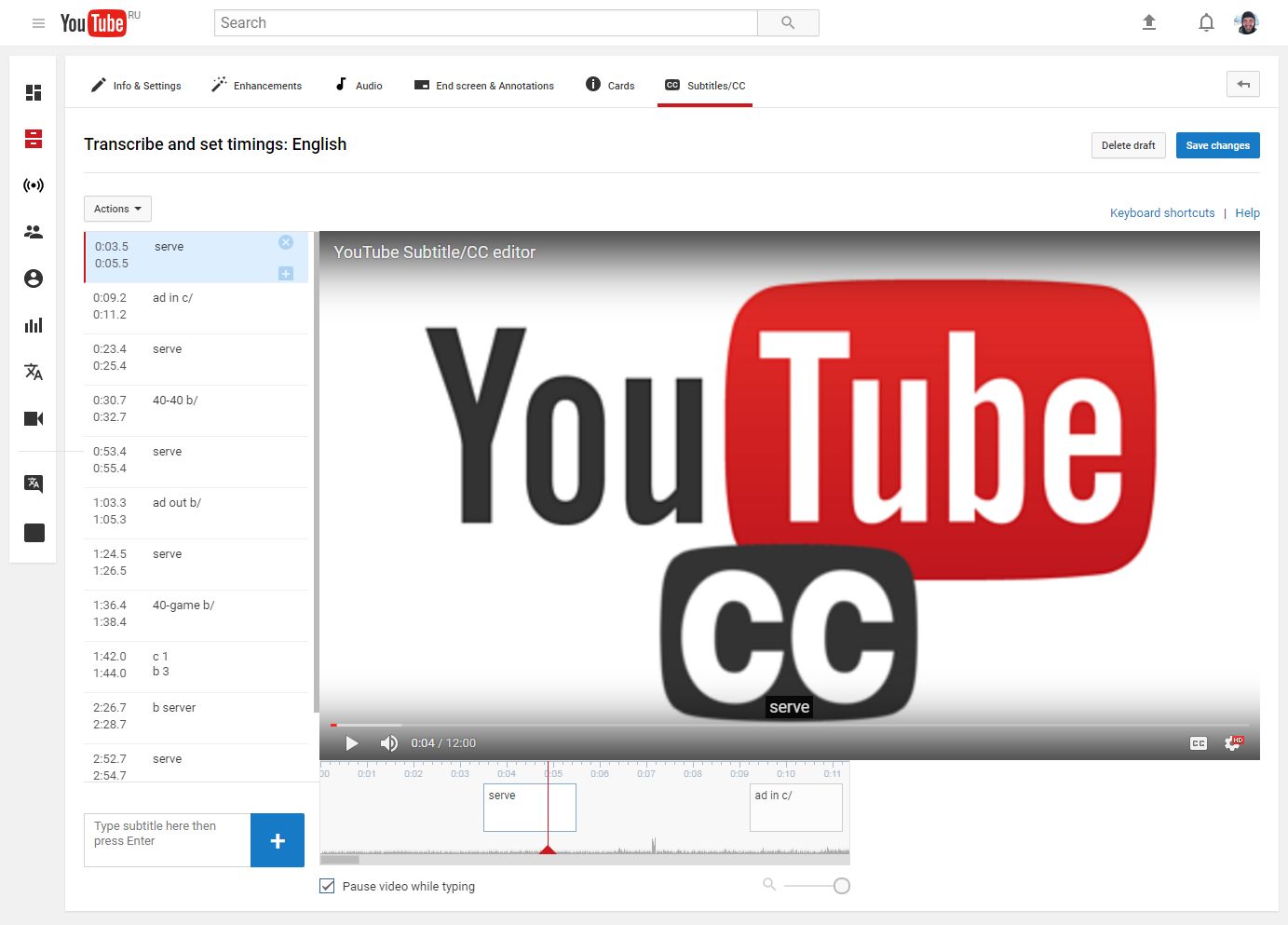
Task: Open Keyboard shortcuts link
Action: (x=1162, y=213)
